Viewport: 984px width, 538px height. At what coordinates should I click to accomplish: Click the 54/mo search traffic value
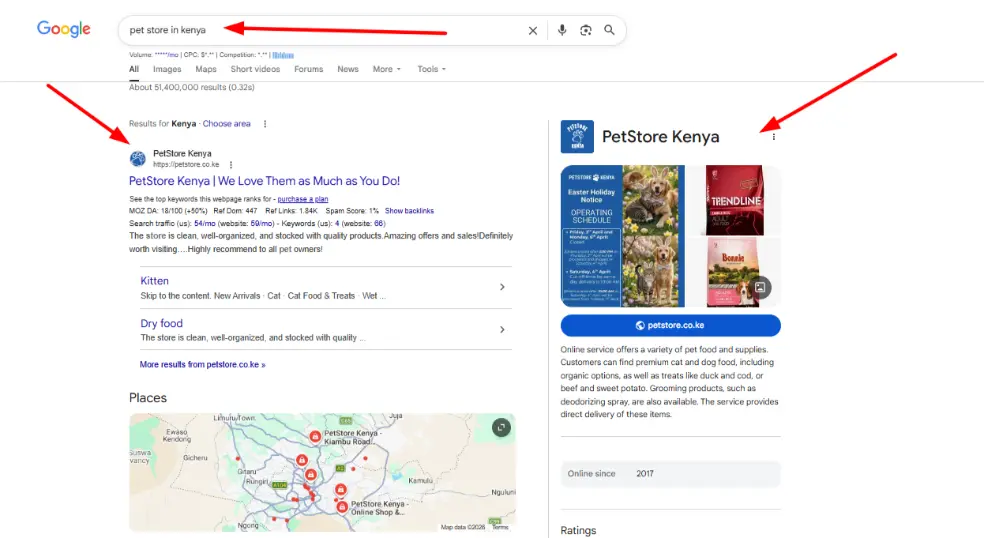[x=205, y=223]
